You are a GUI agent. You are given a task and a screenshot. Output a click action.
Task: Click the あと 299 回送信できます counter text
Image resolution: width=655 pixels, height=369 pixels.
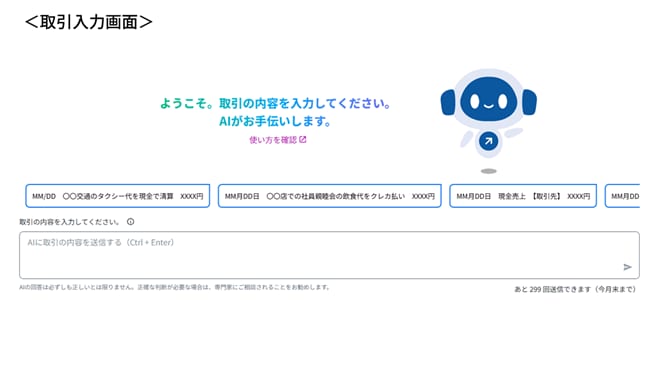[575, 289]
